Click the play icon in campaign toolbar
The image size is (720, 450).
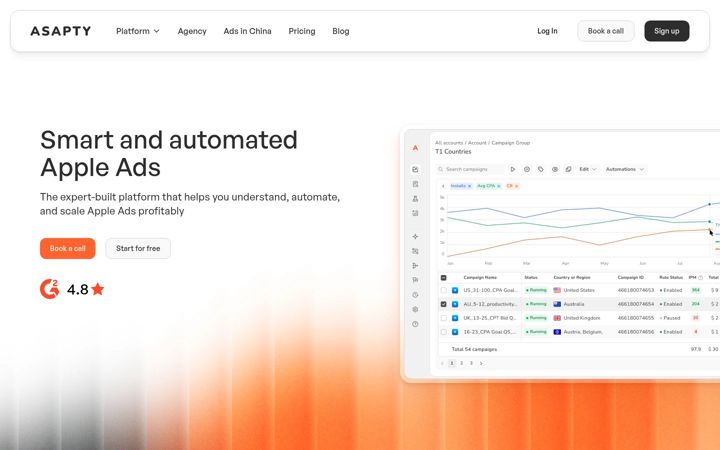[x=512, y=169]
